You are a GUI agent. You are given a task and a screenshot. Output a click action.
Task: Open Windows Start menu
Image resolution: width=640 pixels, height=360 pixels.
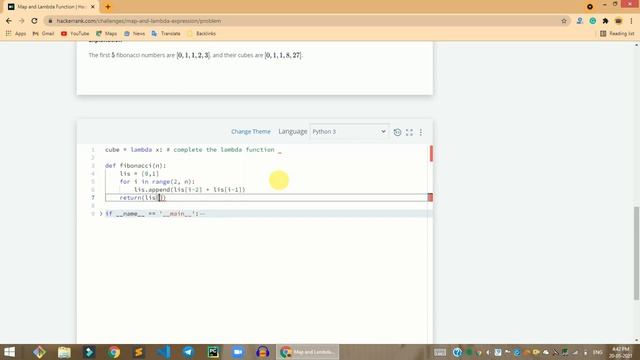pos(9,352)
